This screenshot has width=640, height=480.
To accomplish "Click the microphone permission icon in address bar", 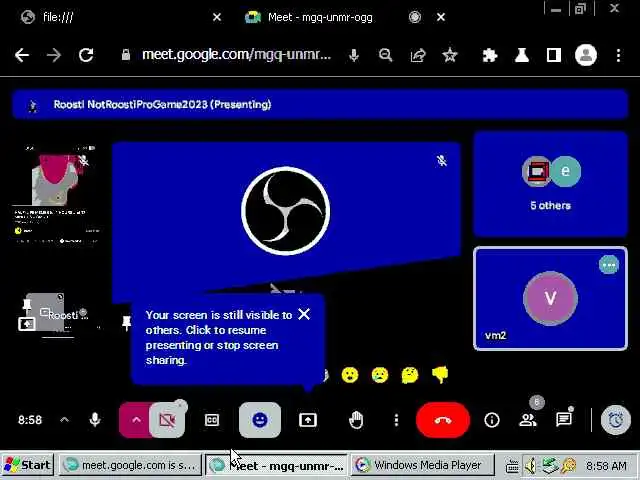I will [354, 55].
